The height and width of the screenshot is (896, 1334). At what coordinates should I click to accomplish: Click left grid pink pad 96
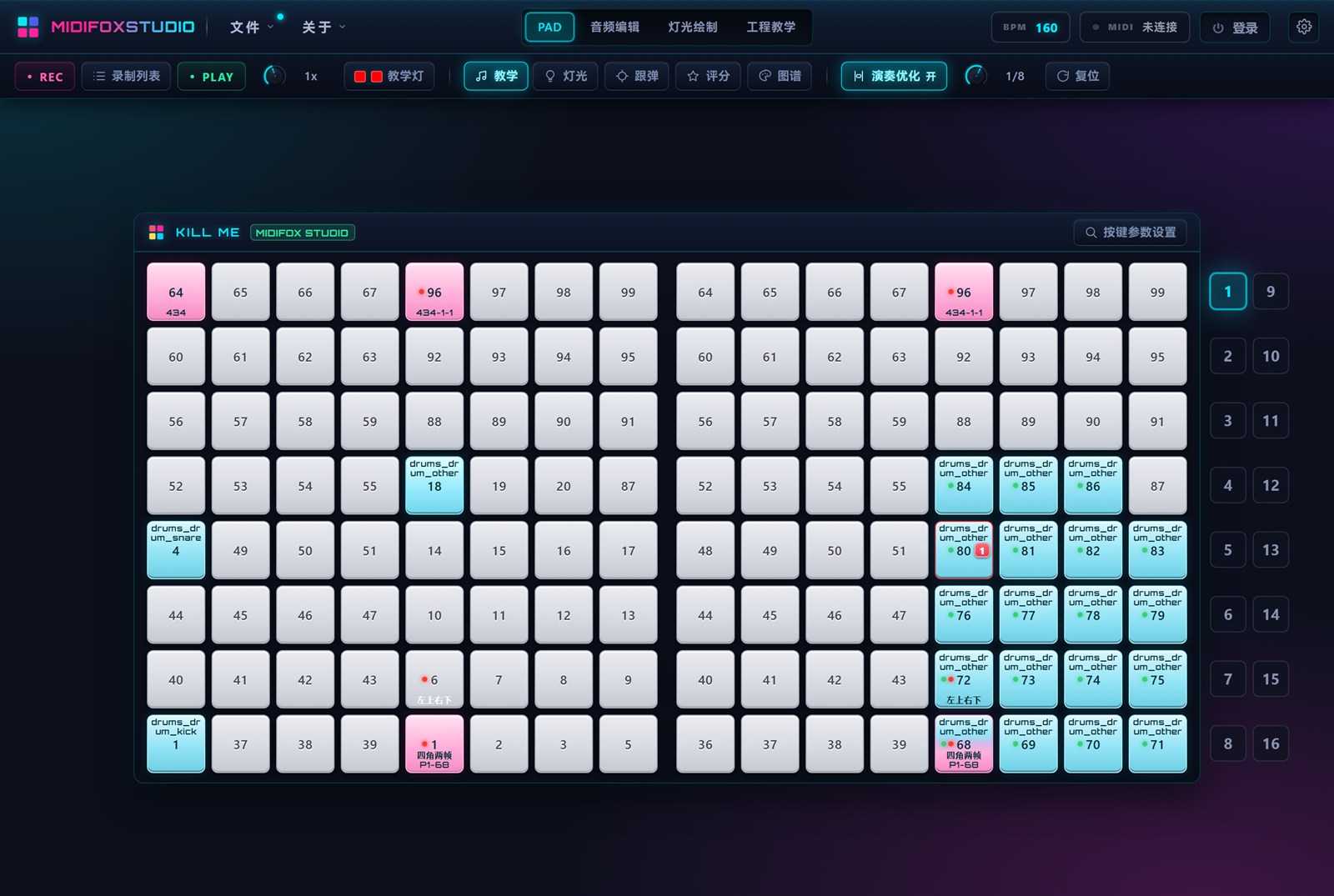434,292
